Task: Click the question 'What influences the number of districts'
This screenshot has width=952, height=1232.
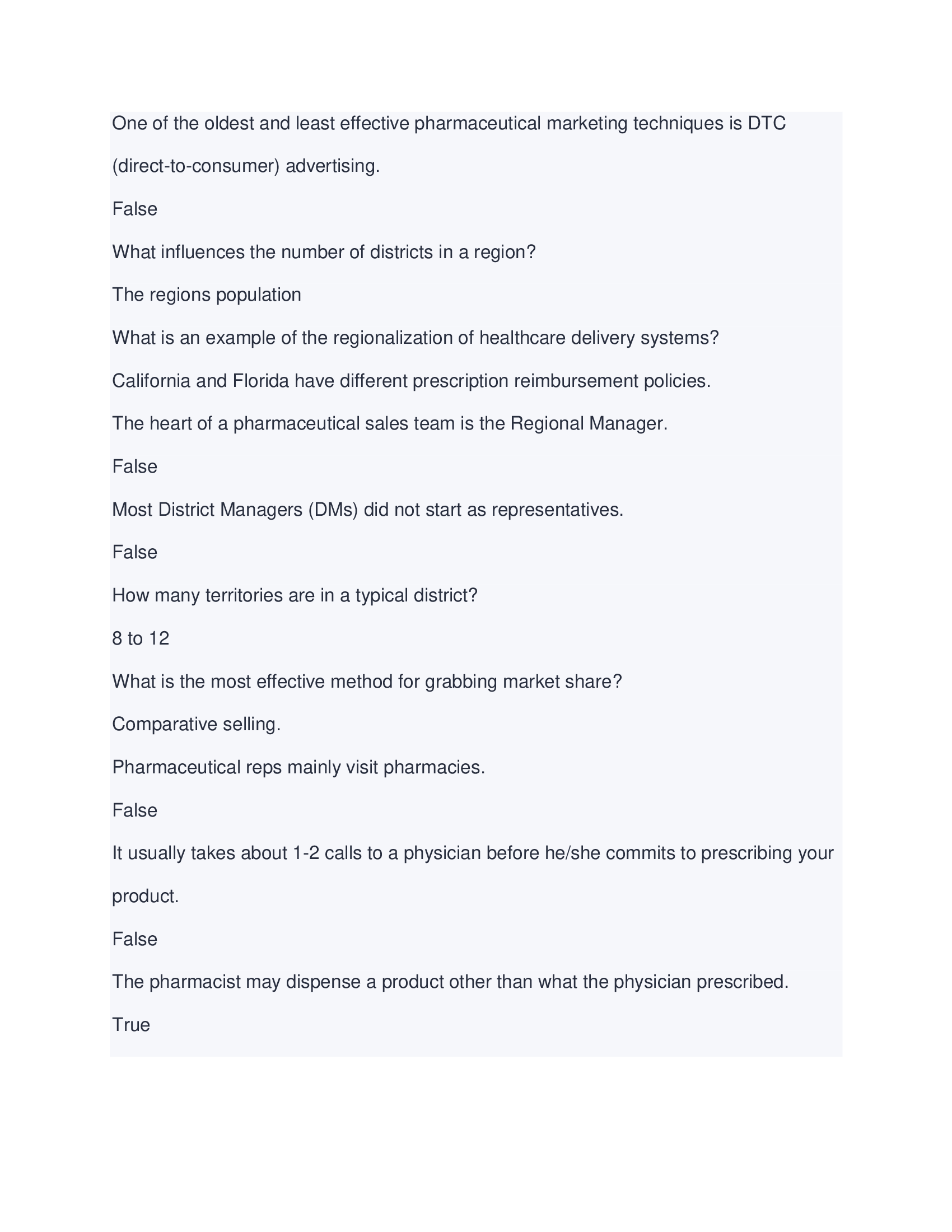Action: [323, 252]
